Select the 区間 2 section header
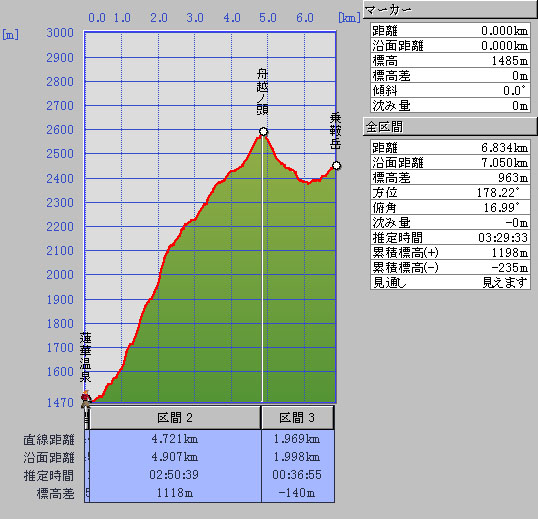Viewport: 538px width, 519px height. 175,418
